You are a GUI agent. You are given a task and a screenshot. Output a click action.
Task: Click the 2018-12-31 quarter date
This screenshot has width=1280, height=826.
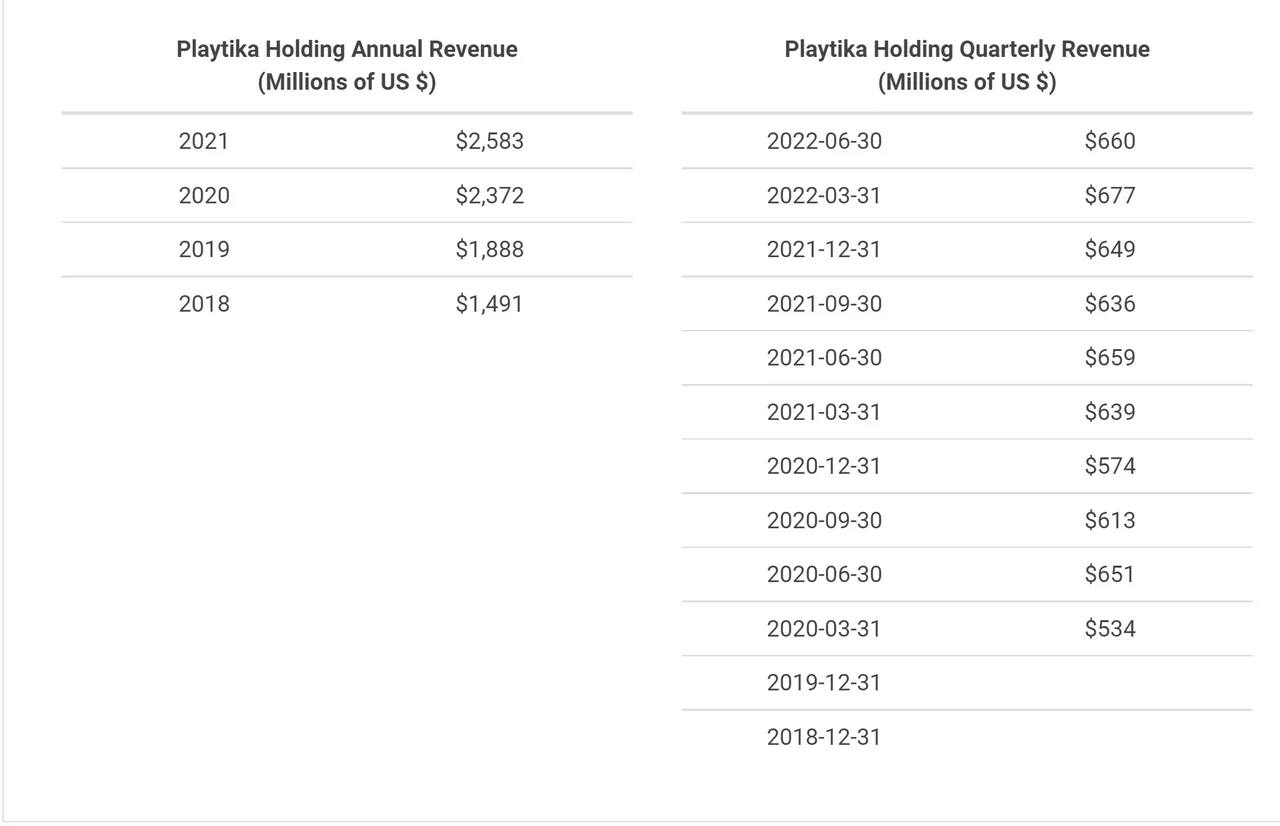pyautogui.click(x=825, y=737)
